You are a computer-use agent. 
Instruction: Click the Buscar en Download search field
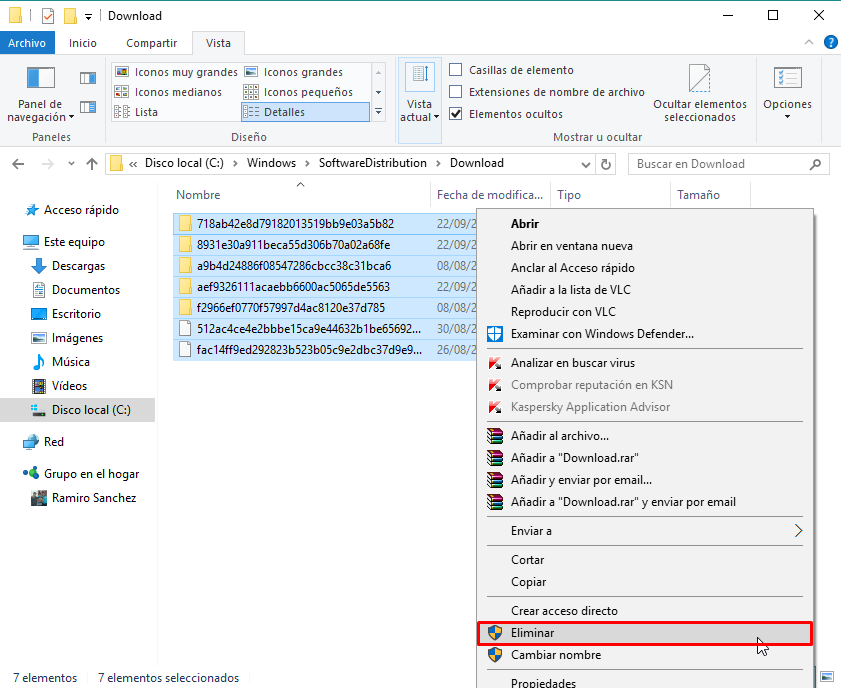pyautogui.click(x=721, y=164)
